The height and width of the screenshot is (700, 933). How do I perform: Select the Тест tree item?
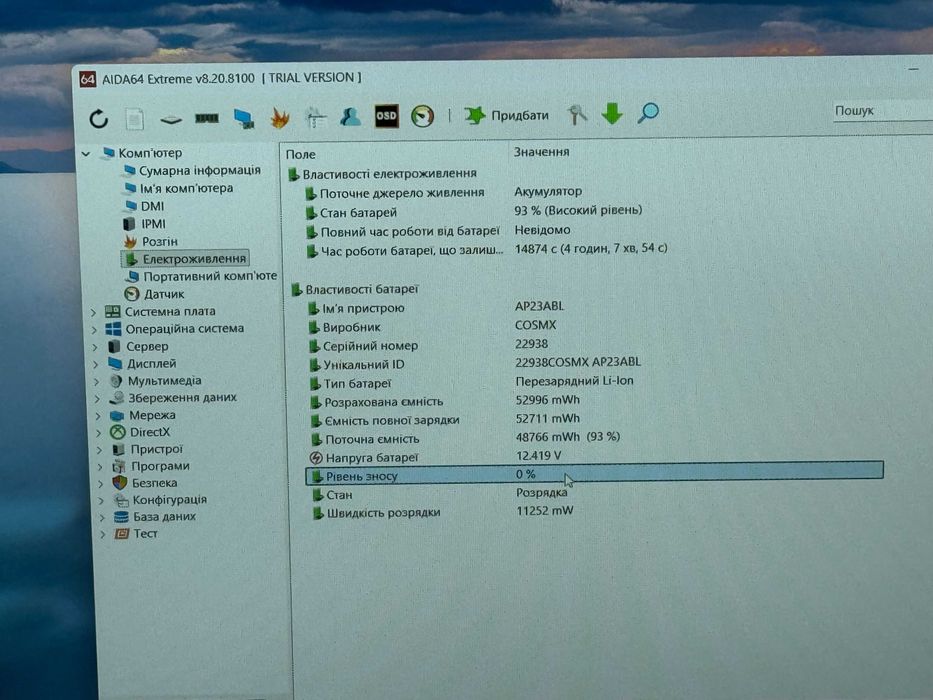(136, 534)
